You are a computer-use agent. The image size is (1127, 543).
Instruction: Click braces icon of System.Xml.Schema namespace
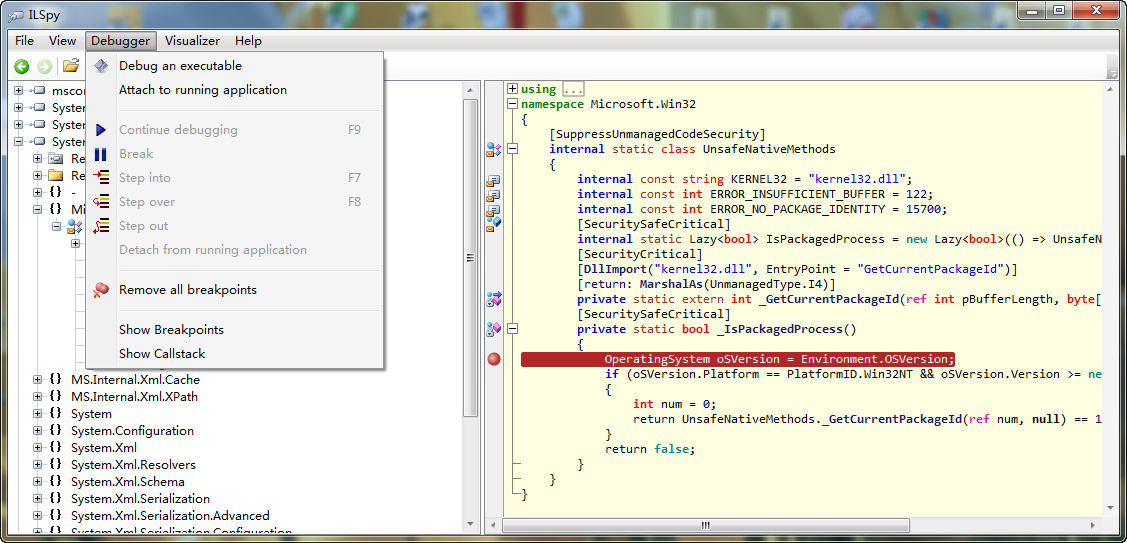55,482
